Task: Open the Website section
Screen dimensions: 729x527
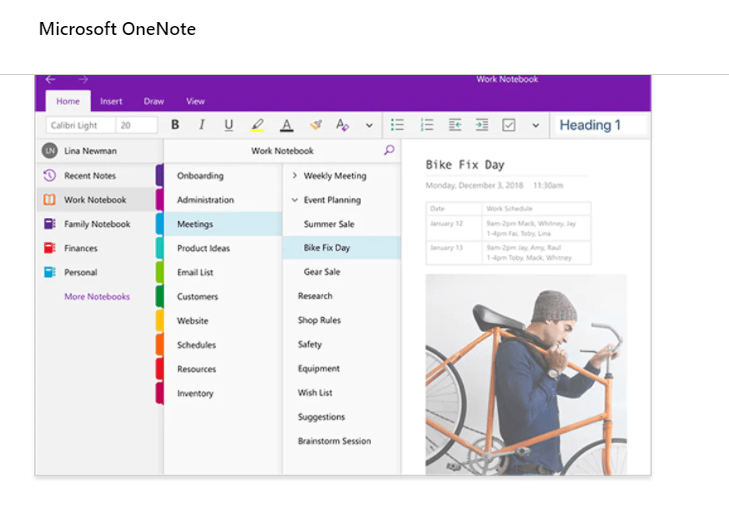Action: [x=222, y=321]
